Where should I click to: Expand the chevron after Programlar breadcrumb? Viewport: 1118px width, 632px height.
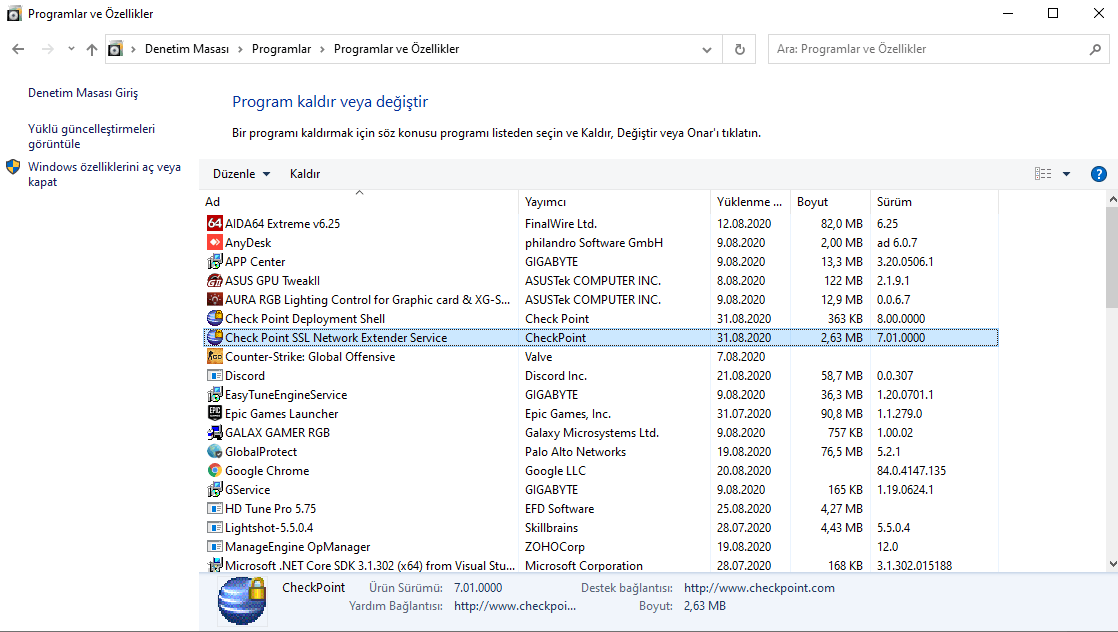coord(322,49)
